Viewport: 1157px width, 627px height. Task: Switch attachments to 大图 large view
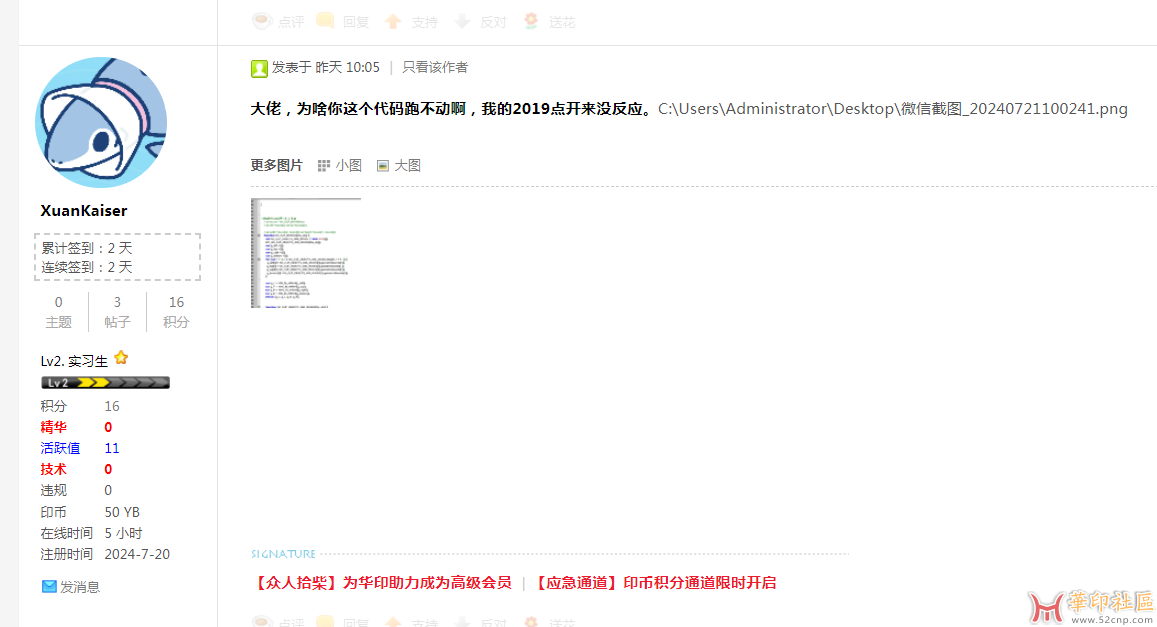pyautogui.click(x=407, y=165)
